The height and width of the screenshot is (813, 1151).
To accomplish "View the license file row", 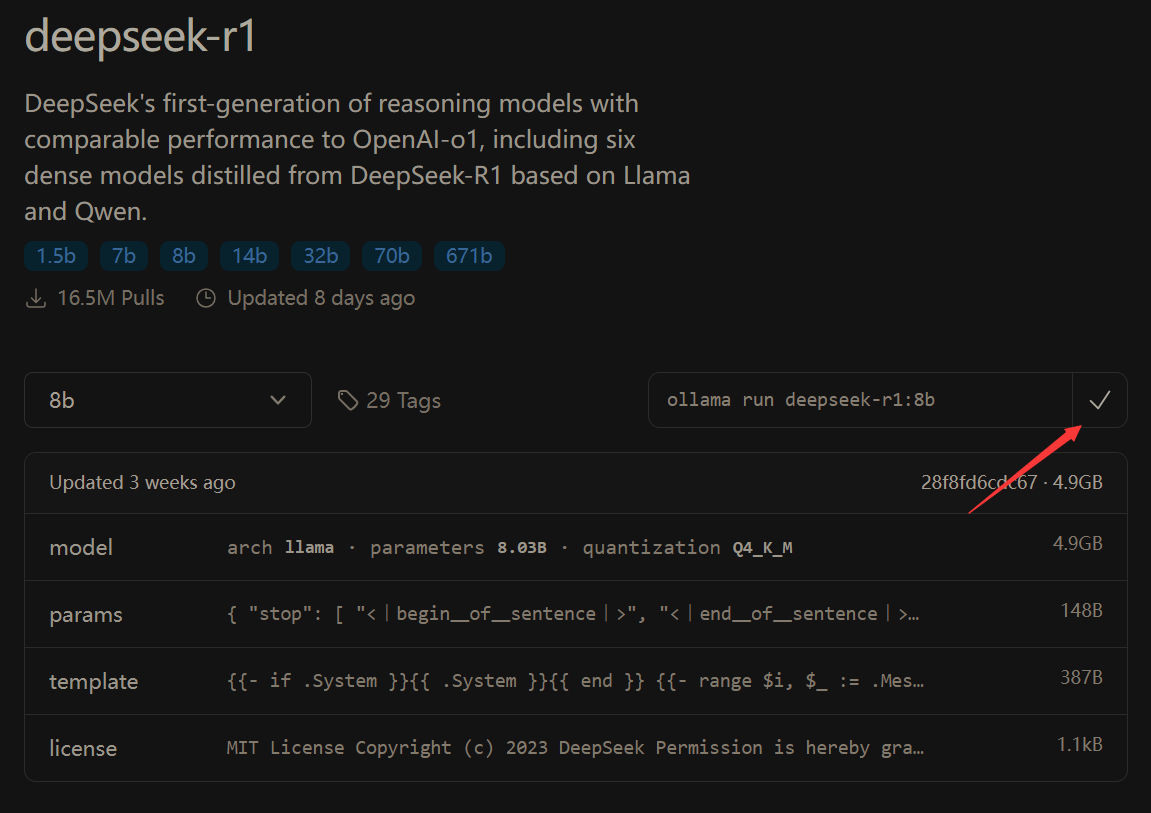I will click(575, 748).
